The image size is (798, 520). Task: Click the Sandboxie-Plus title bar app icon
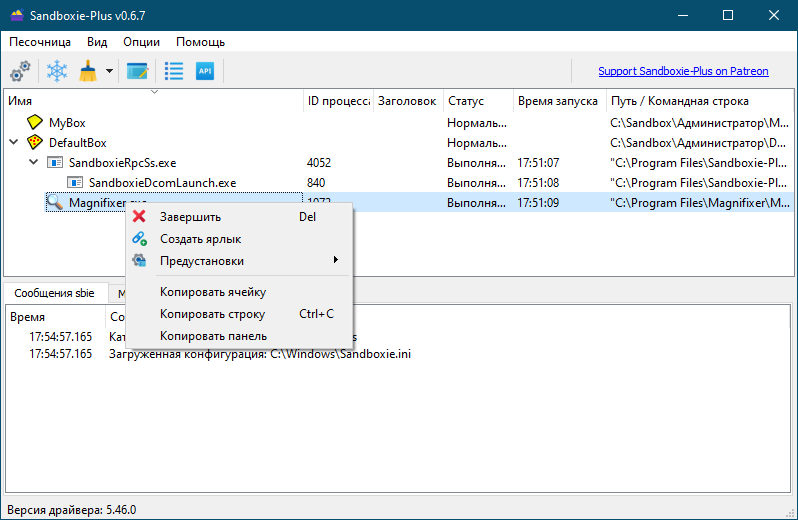point(17,15)
